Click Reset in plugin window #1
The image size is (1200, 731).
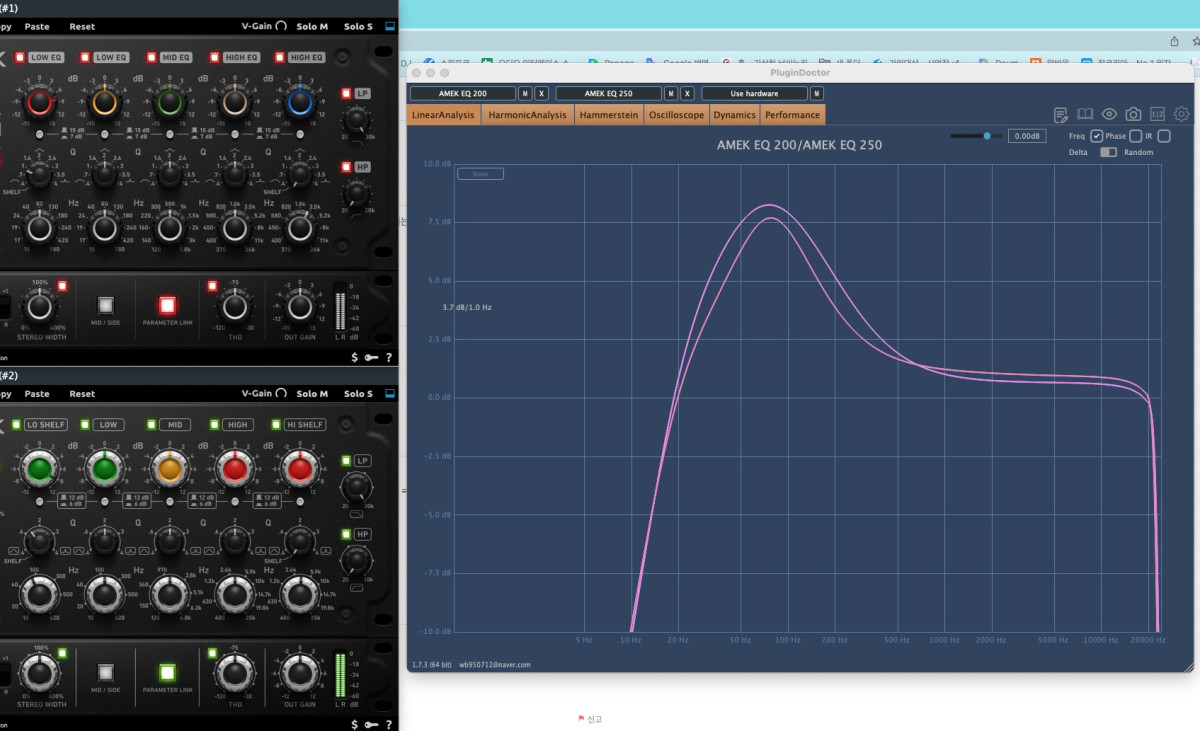point(83,27)
